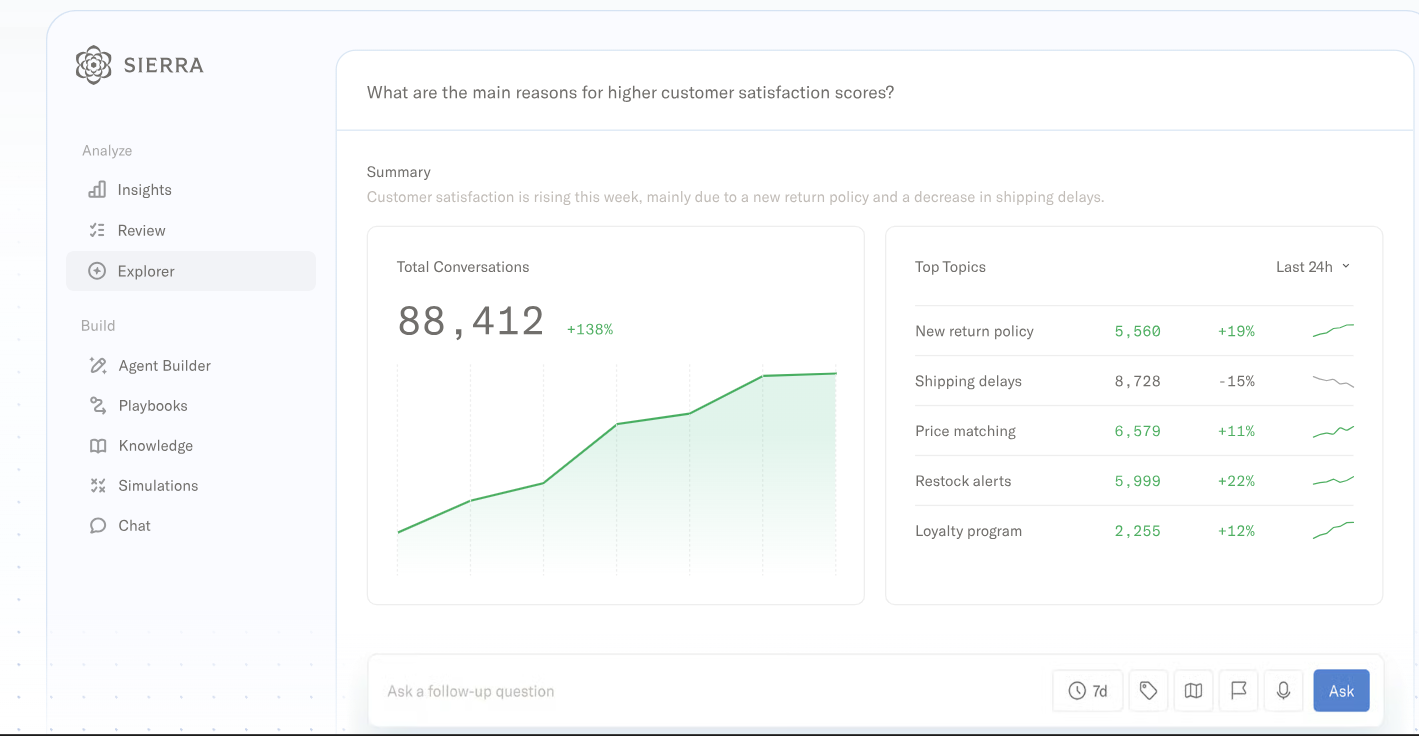Click the 'Summary' heading
The image size is (1419, 736).
(x=399, y=172)
